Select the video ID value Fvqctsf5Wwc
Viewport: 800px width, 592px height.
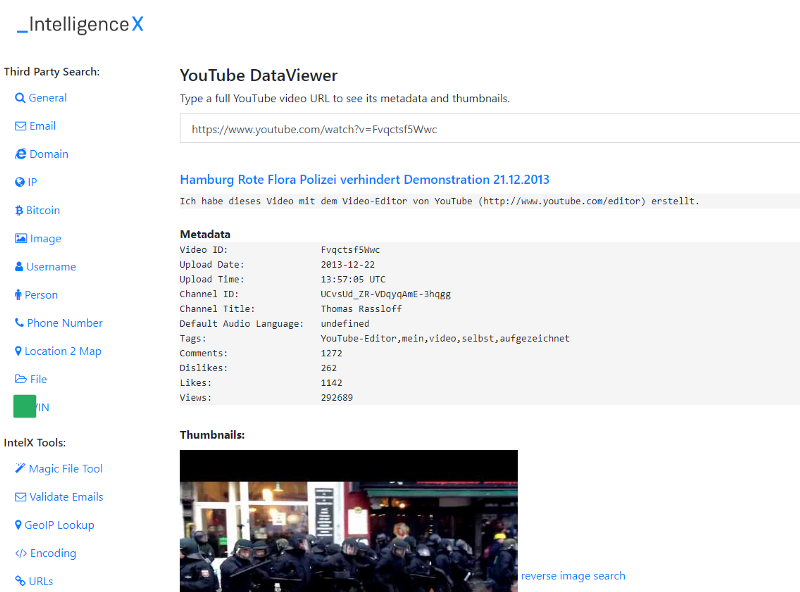tap(350, 250)
